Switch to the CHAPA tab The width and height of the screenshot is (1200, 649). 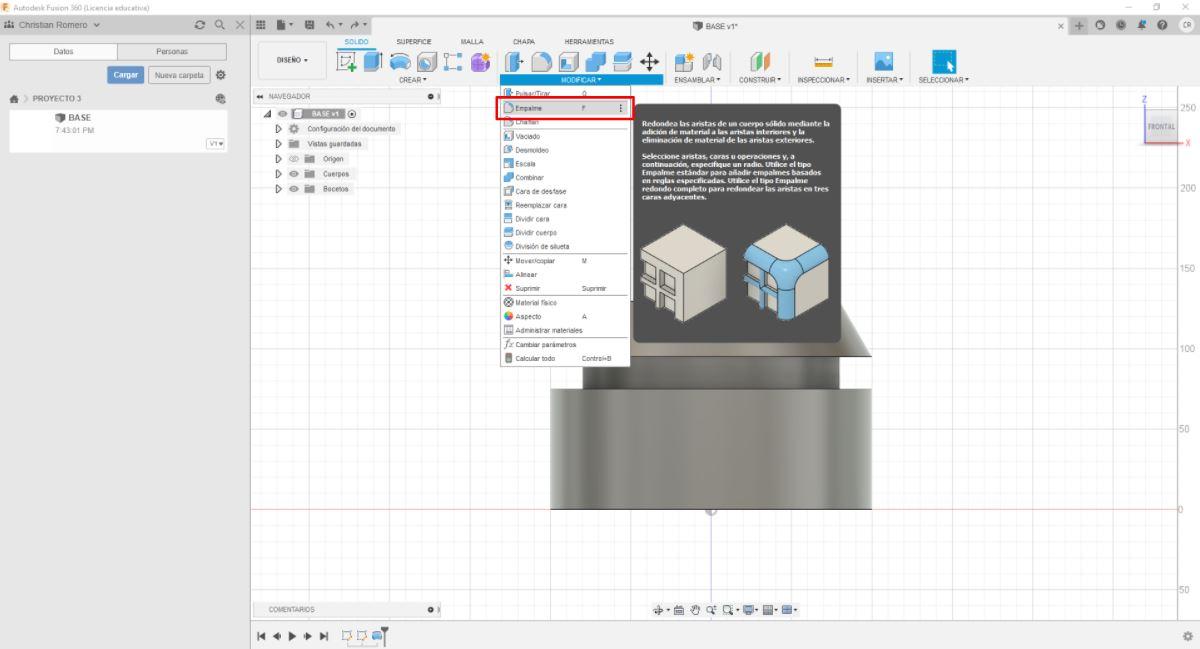click(x=524, y=41)
